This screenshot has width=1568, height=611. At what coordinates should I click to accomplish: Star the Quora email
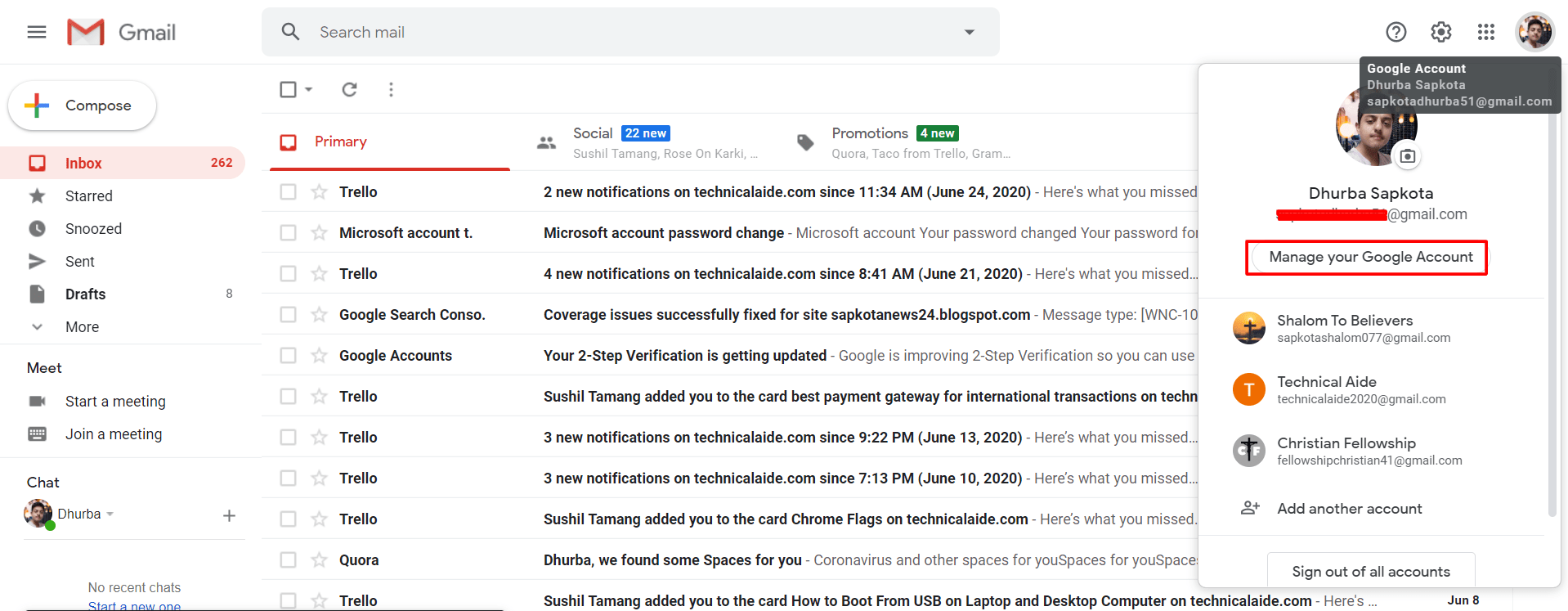click(319, 560)
